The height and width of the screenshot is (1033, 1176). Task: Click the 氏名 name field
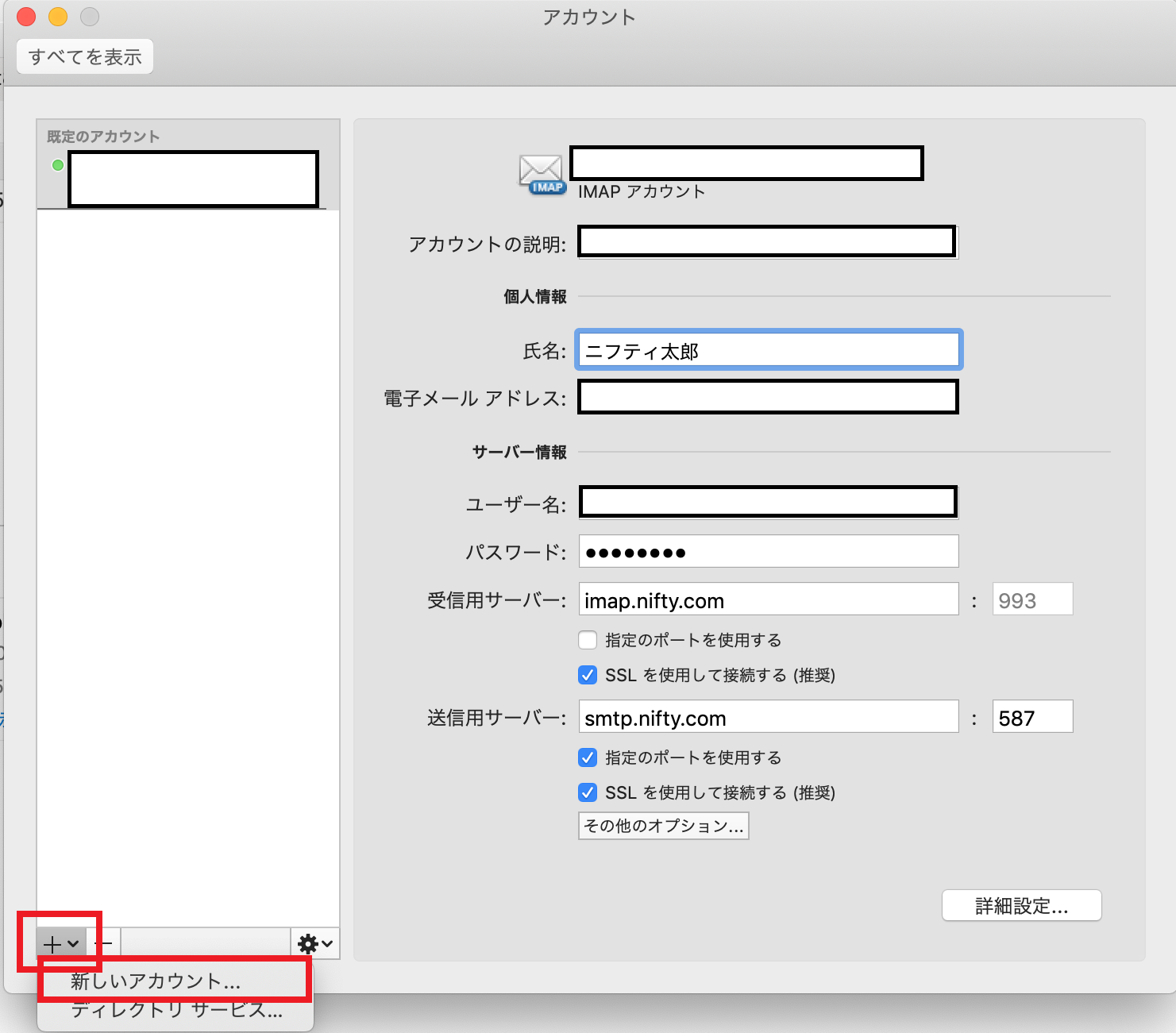coord(768,350)
